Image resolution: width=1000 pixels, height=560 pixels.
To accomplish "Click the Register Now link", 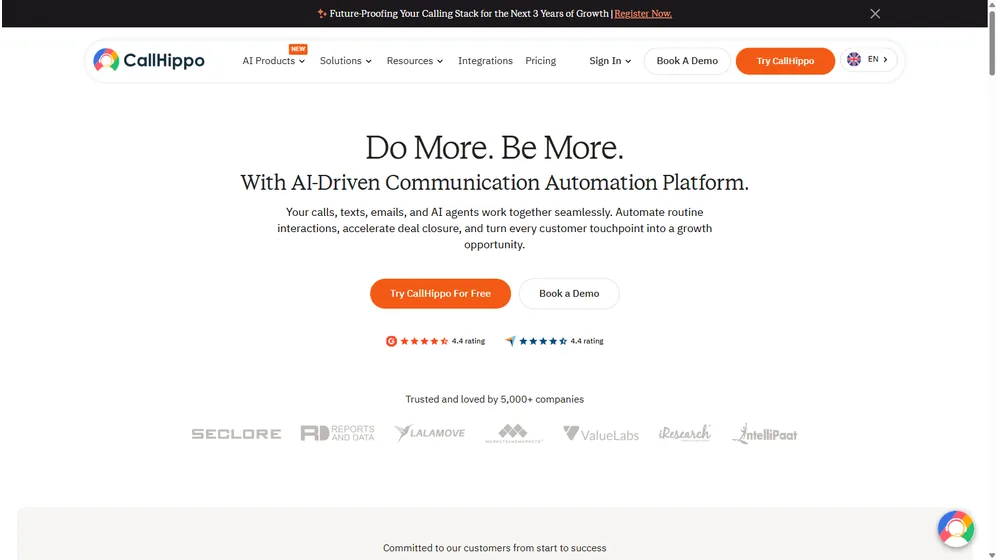I will (643, 13).
